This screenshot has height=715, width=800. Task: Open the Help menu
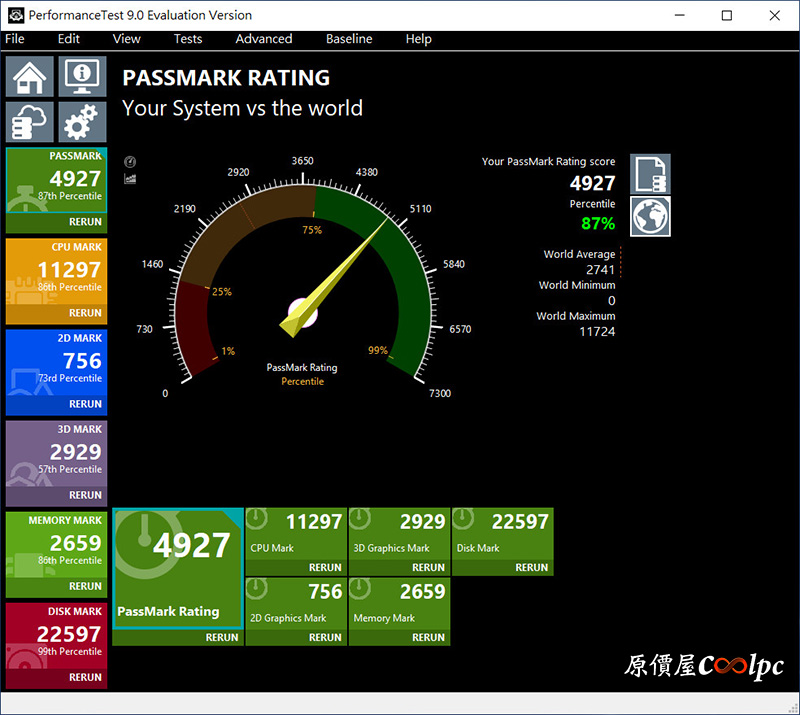pyautogui.click(x=418, y=39)
